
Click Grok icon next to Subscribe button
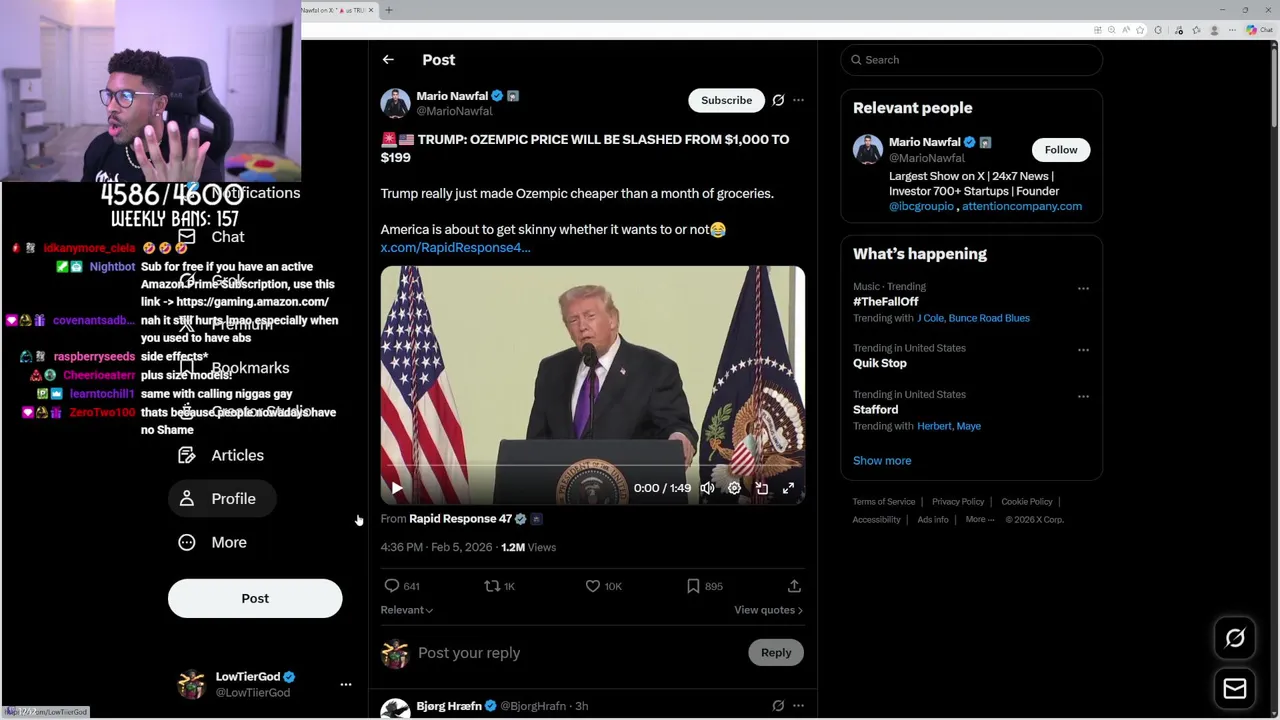click(x=778, y=100)
